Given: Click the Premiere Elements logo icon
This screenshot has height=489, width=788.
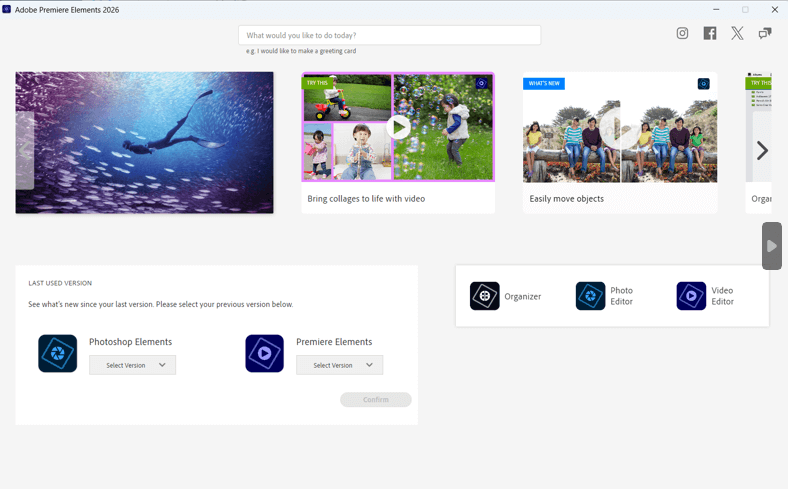Looking at the screenshot, I should 264,353.
